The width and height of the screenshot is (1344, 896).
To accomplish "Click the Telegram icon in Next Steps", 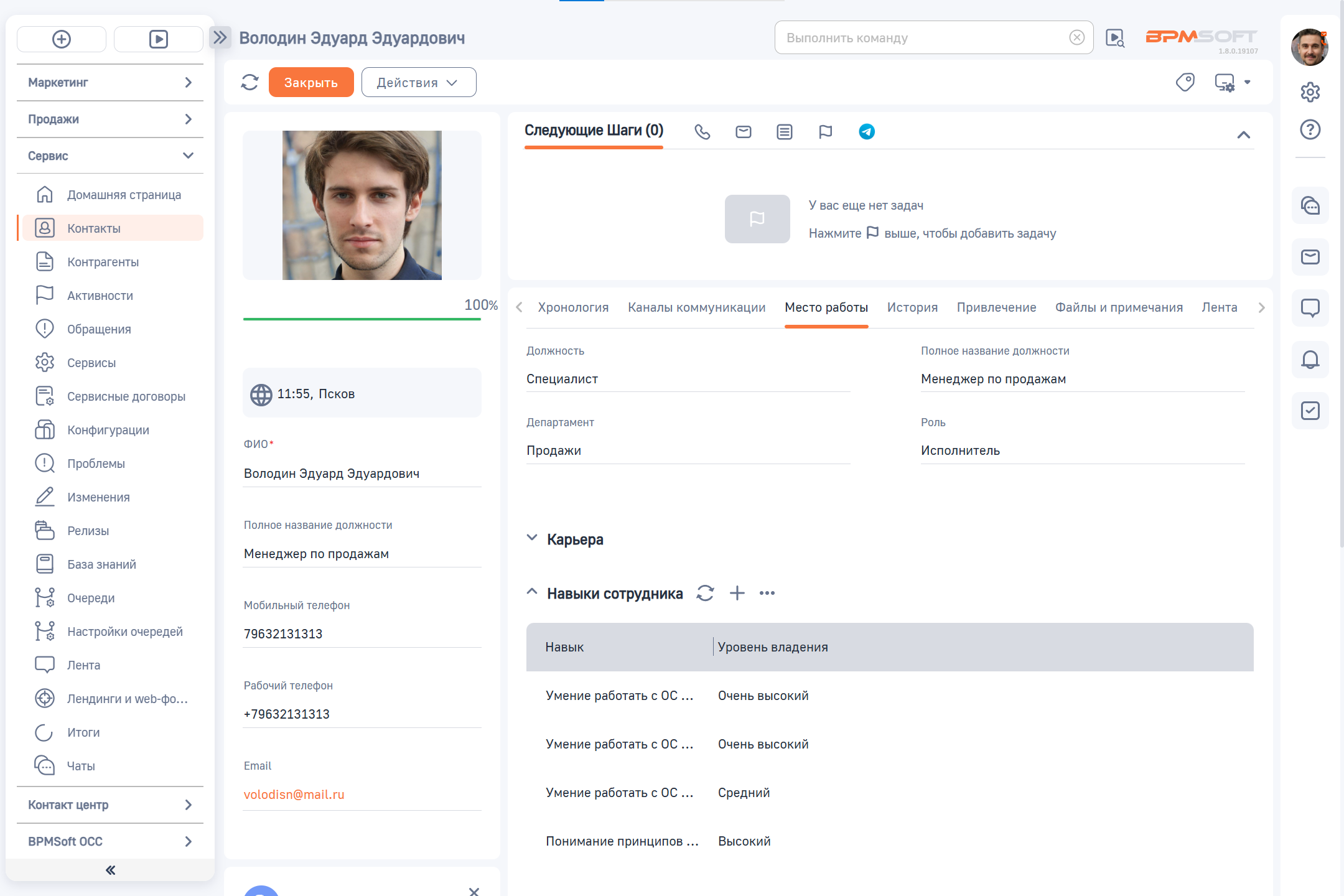I will pos(866,132).
